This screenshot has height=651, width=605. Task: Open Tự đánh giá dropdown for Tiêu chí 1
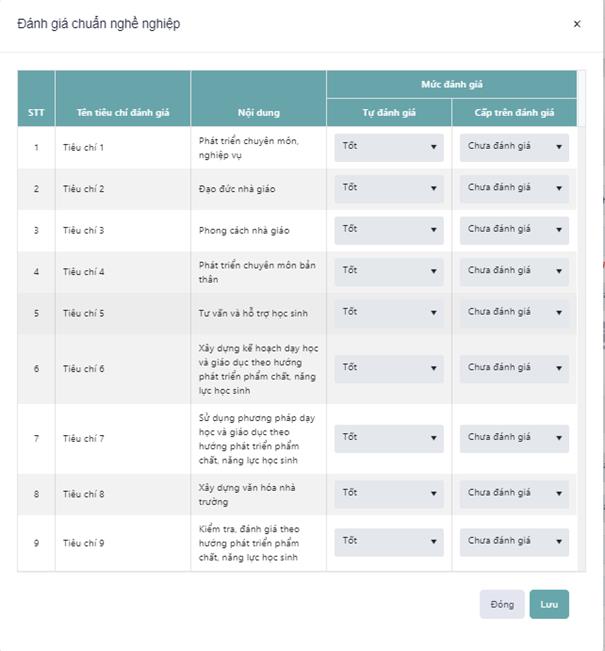point(389,147)
